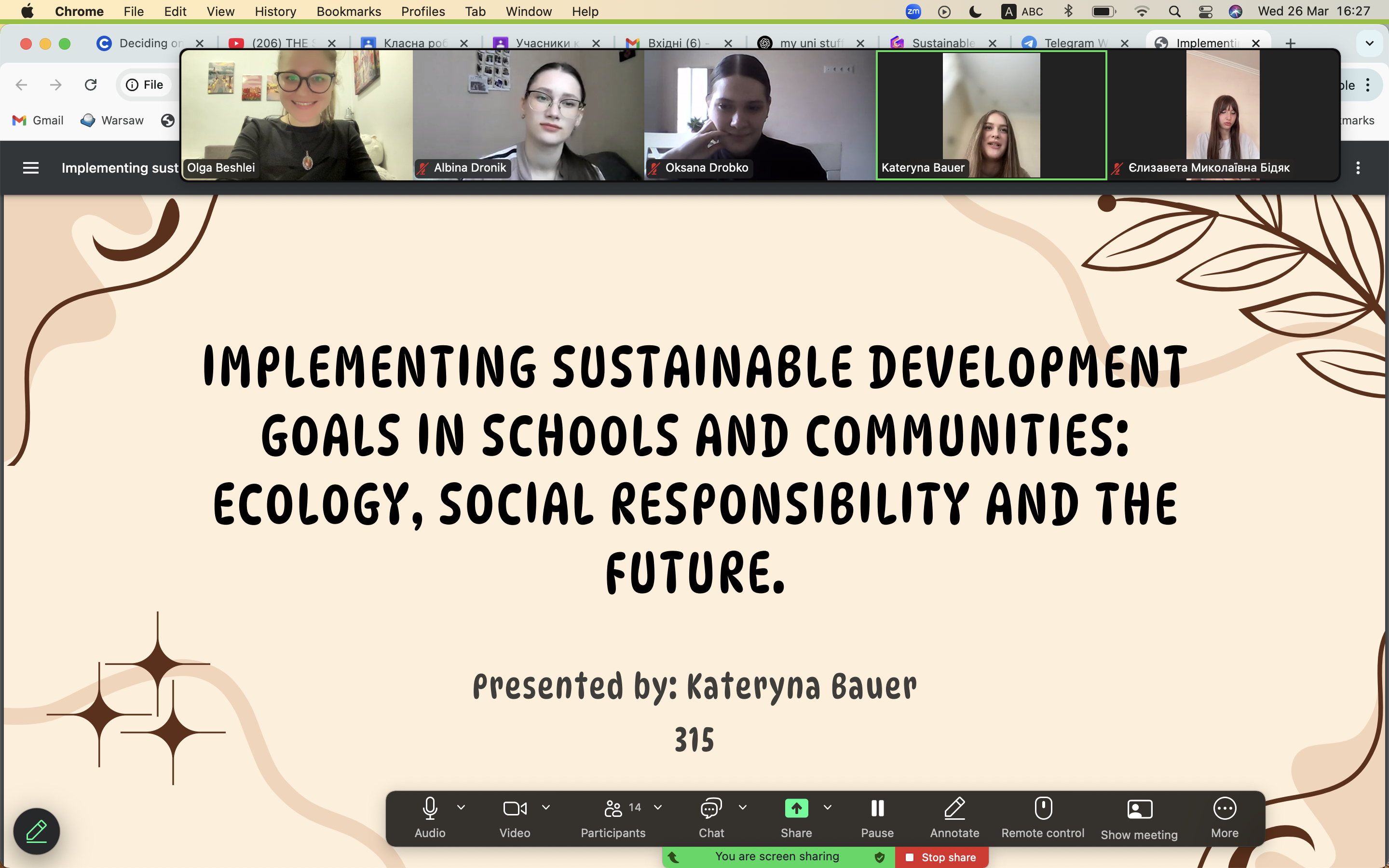The image size is (1389, 868).
Task: Select Olga Beshlei's video thumbnail
Action: pyautogui.click(x=297, y=115)
